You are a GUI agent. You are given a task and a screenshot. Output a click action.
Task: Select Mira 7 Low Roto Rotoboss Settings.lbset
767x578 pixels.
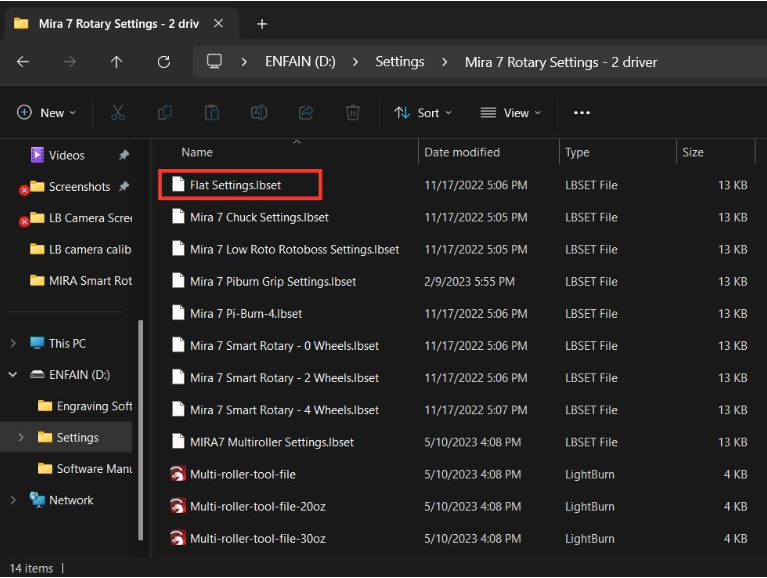[x=294, y=249]
